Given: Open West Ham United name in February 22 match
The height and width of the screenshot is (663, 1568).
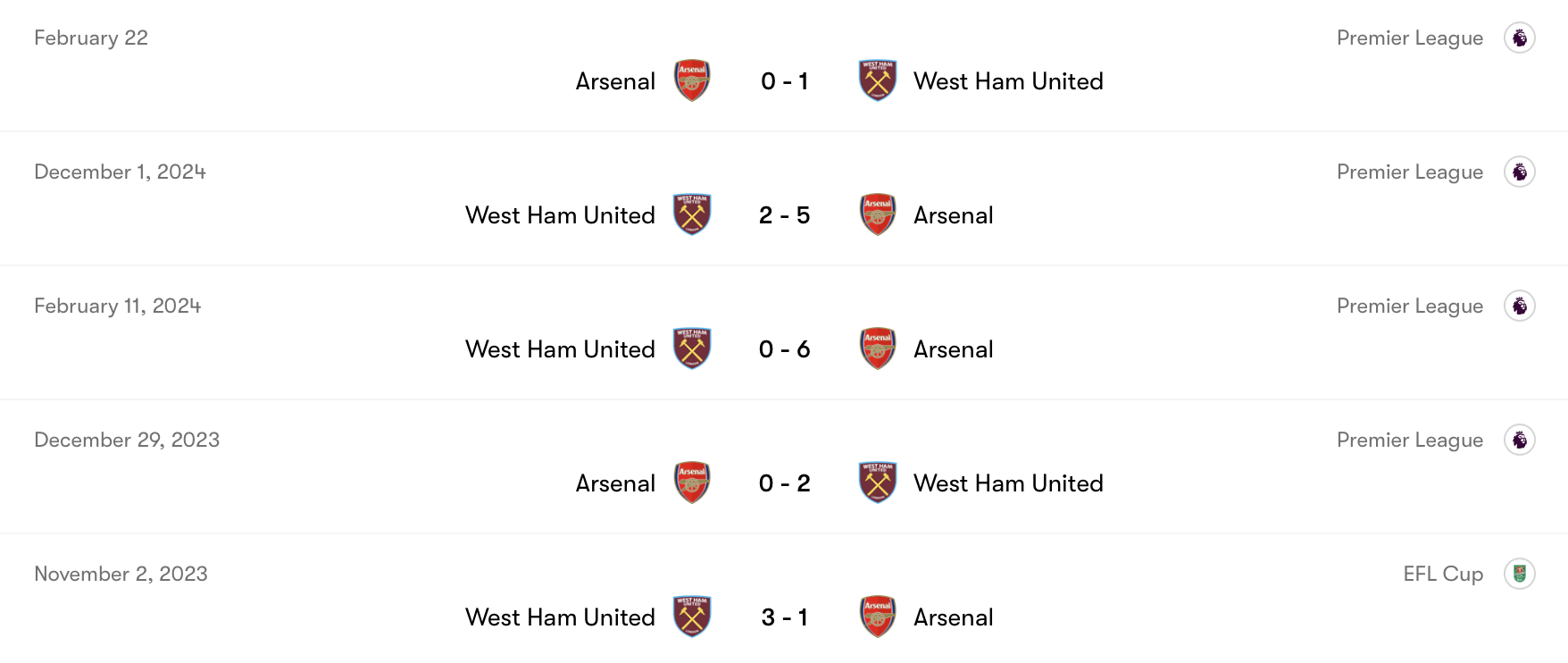Looking at the screenshot, I should [1008, 81].
